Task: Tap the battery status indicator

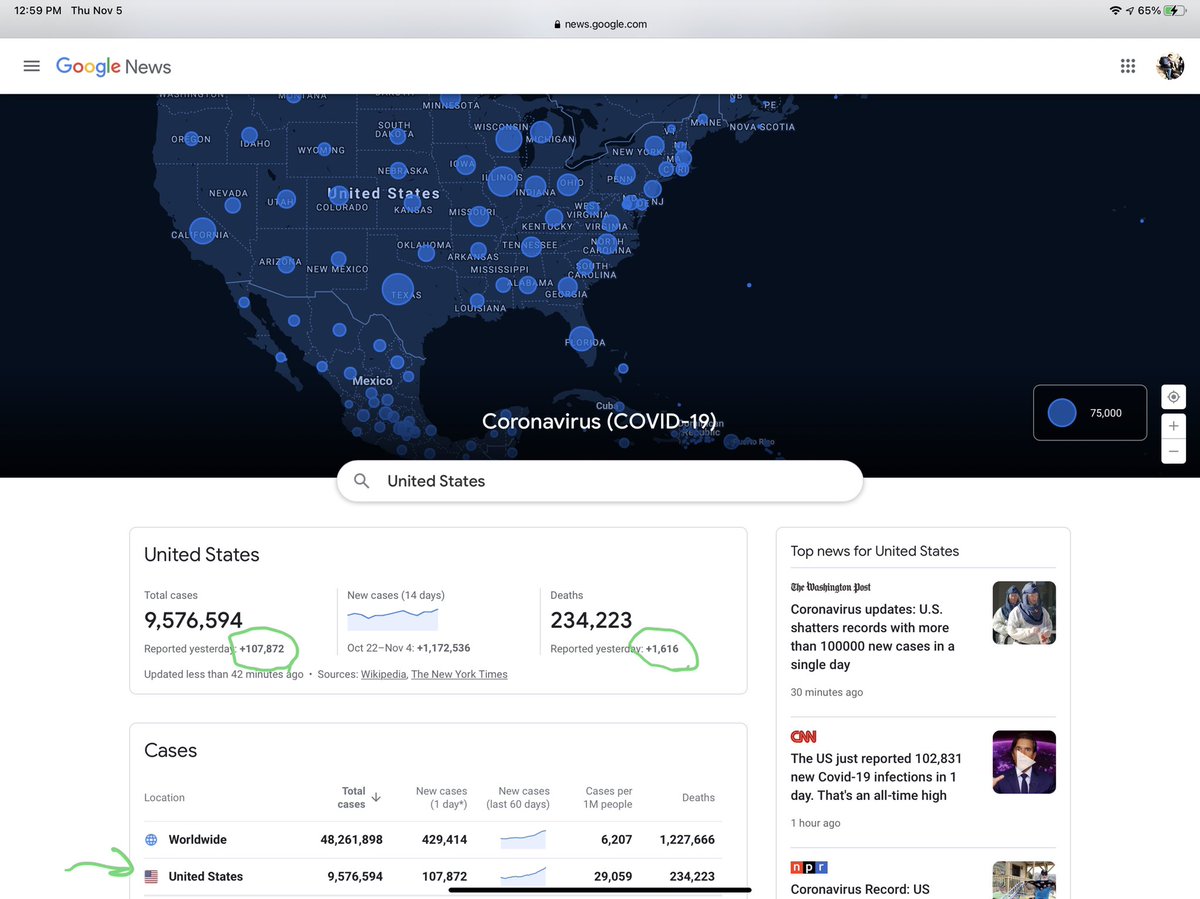Action: click(1173, 10)
